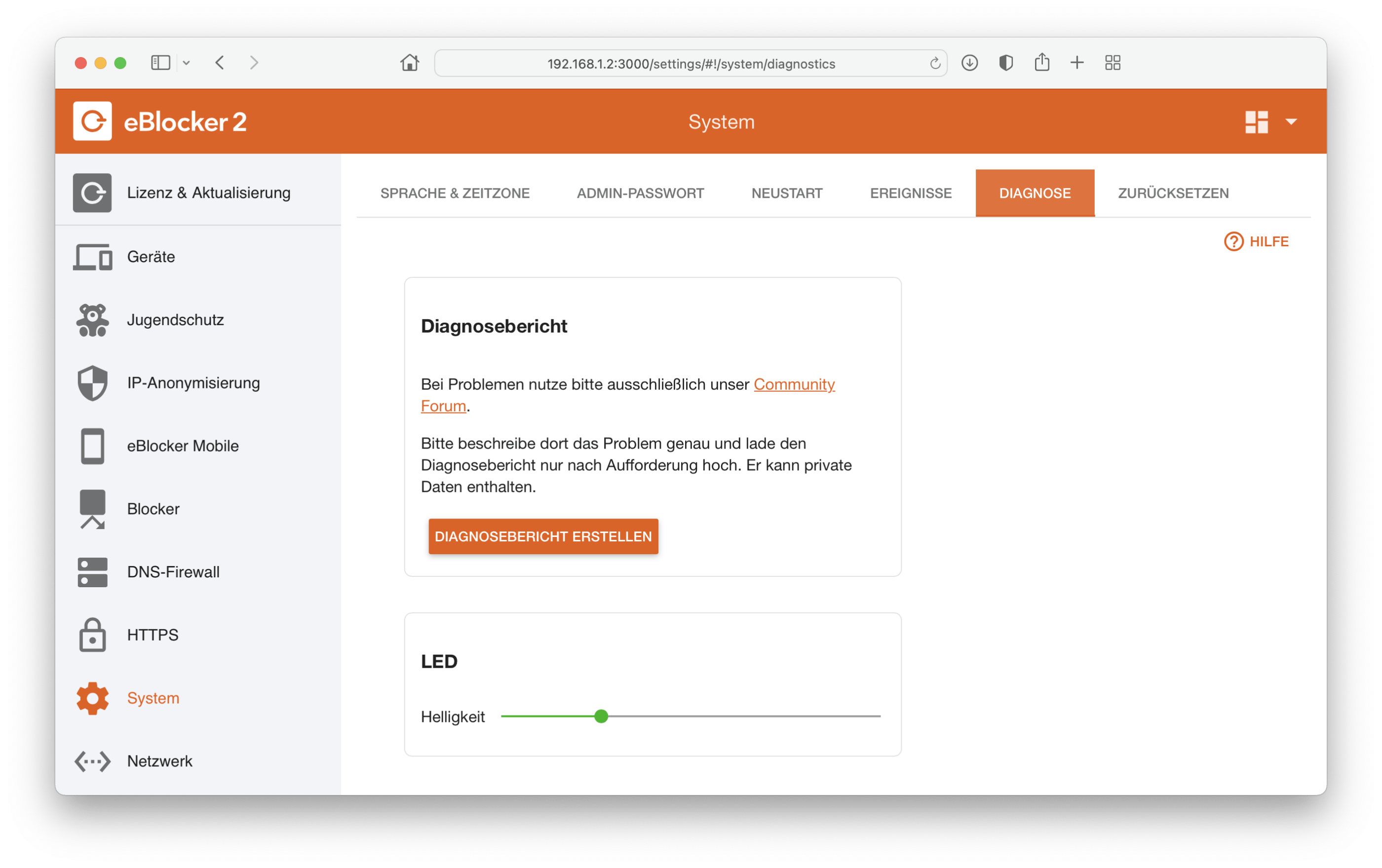Show tab overview grid icon

point(1113,63)
